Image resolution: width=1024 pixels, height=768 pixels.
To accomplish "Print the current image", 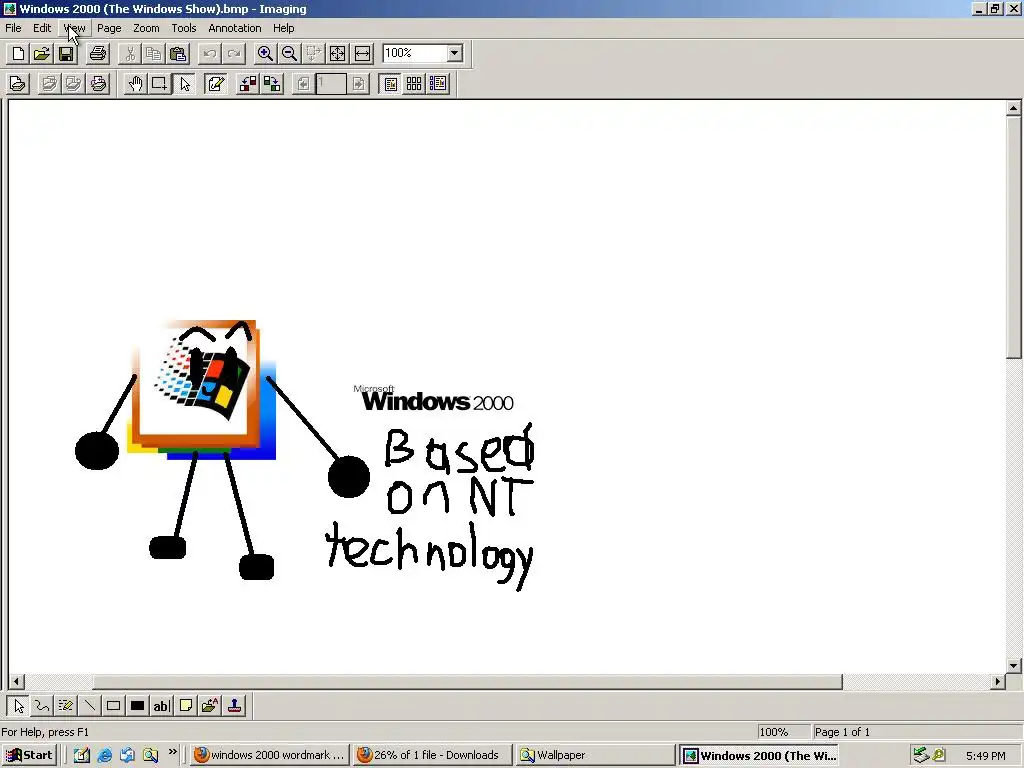I will [x=98, y=54].
